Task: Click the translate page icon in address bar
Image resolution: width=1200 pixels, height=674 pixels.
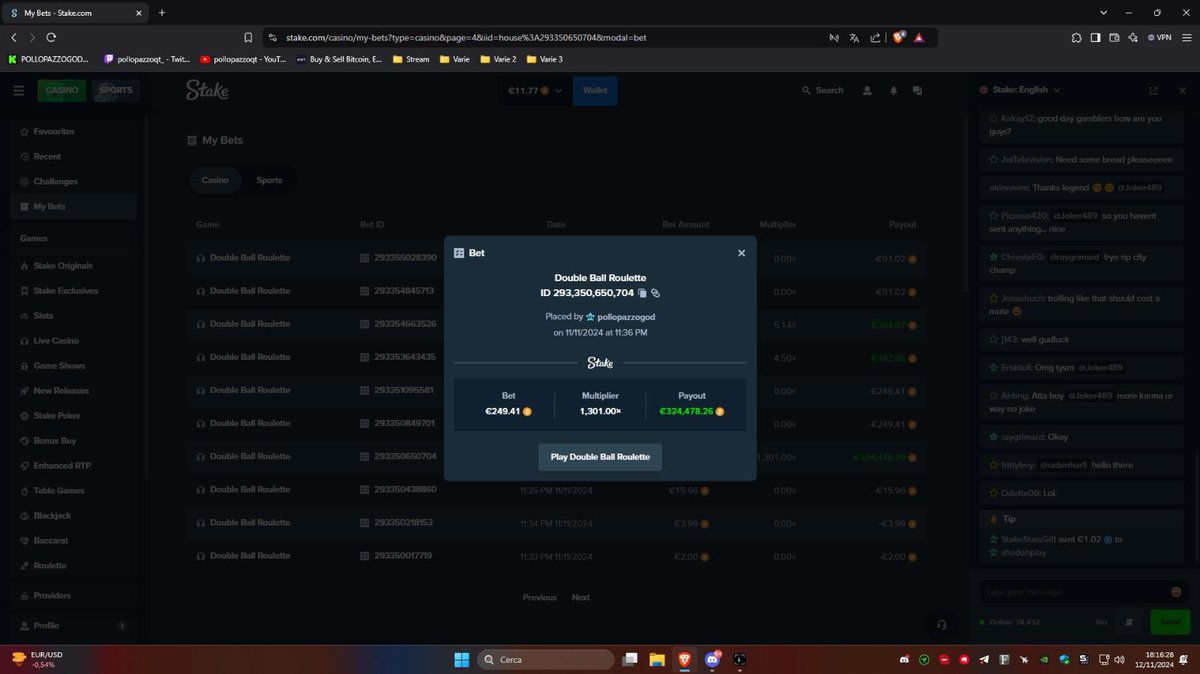Action: (x=854, y=37)
